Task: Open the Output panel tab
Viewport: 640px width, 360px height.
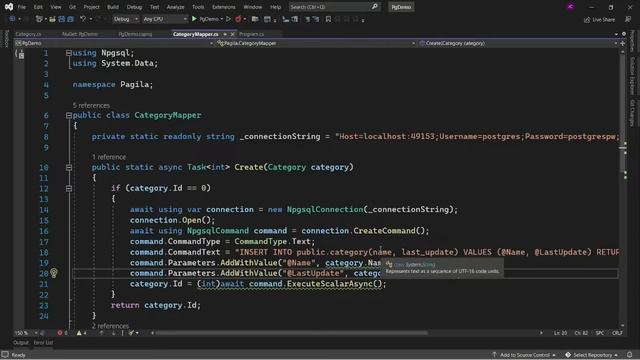Action: (21, 343)
